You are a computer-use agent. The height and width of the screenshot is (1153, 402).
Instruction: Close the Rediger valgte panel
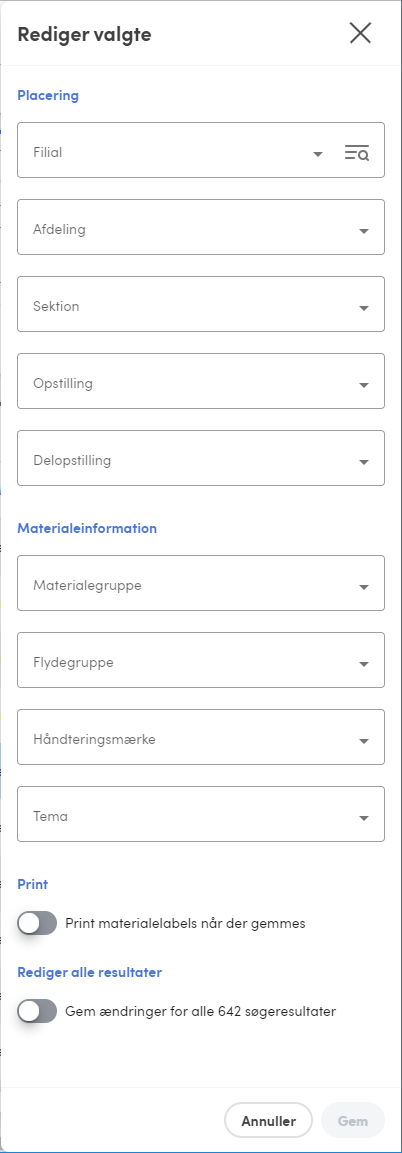point(360,33)
